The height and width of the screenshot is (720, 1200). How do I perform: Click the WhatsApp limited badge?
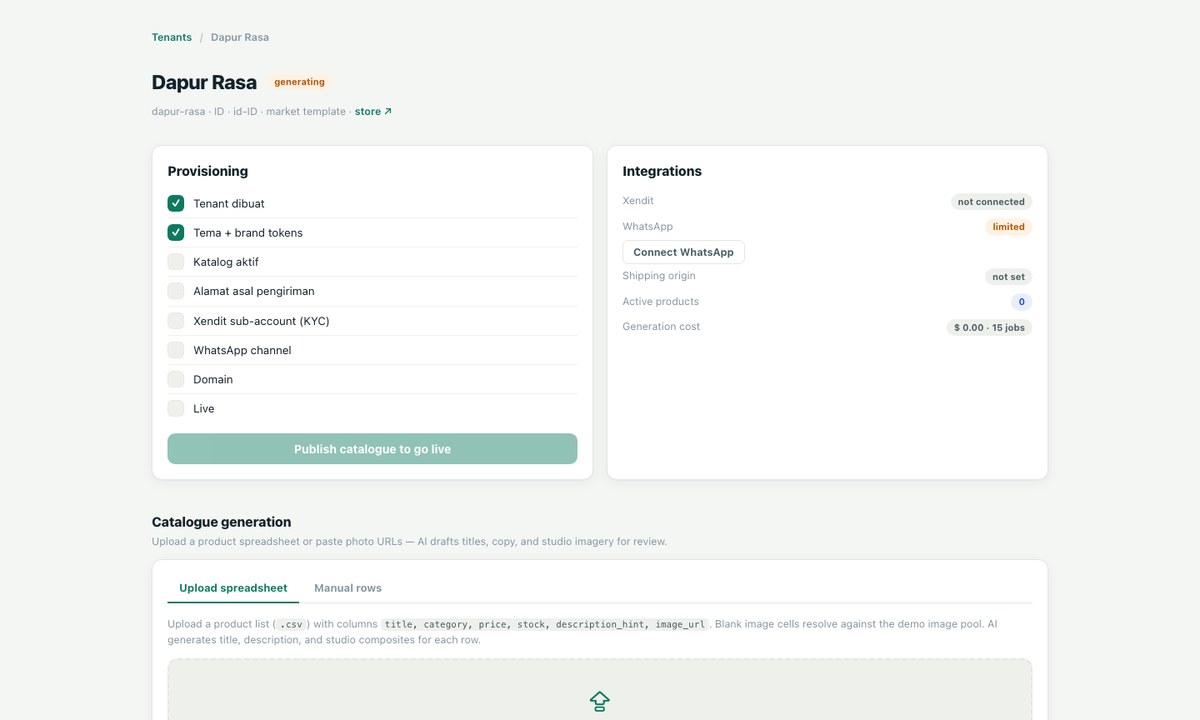pos(1008,227)
